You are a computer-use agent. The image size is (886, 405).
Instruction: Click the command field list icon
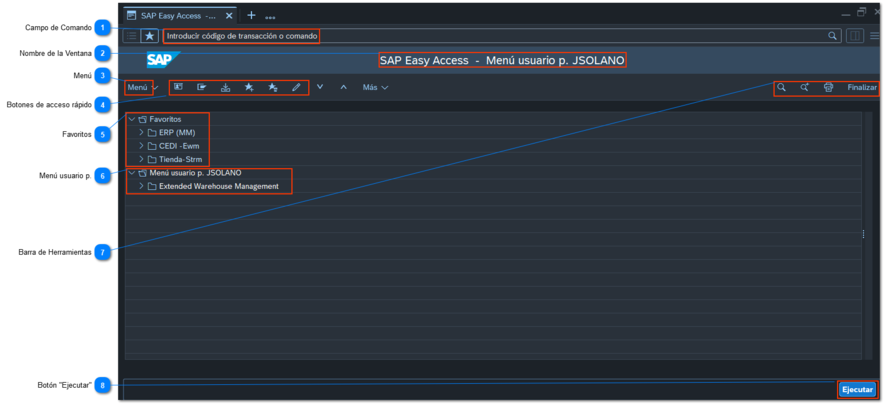131,36
